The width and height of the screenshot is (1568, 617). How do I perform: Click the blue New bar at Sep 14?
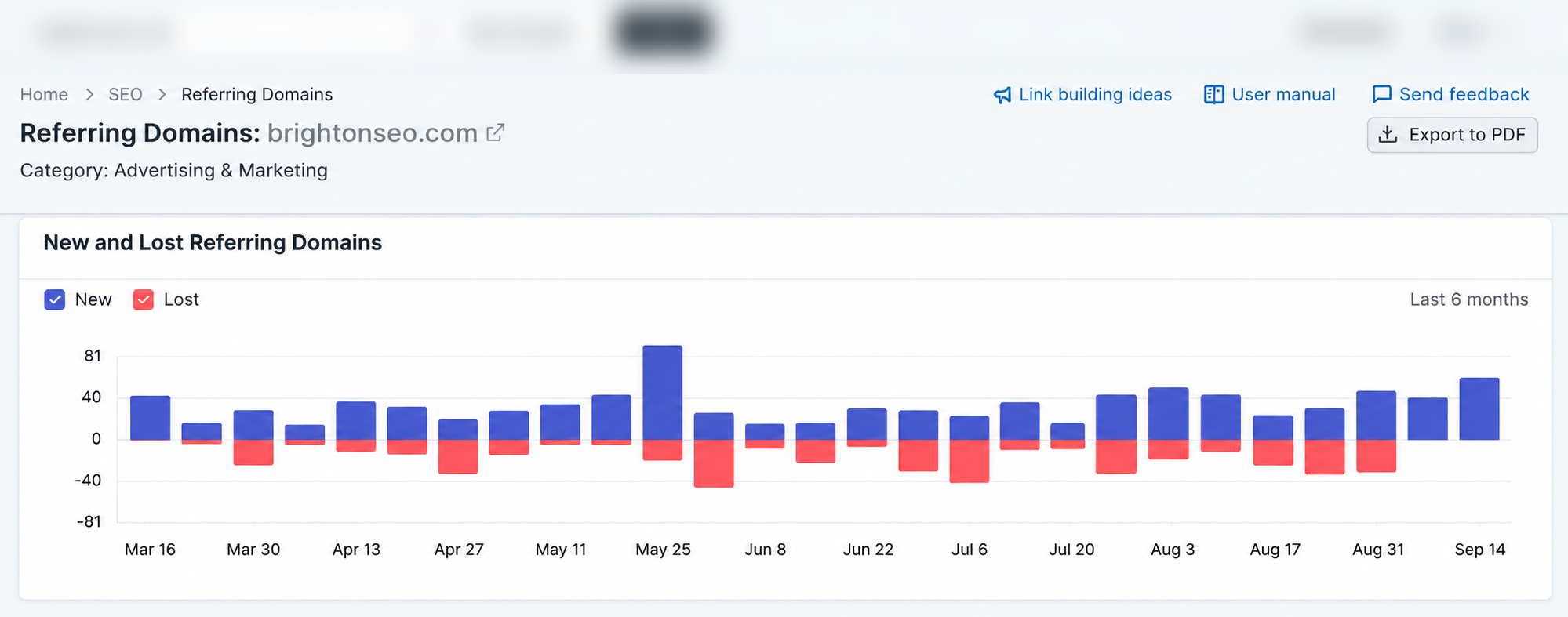click(x=1479, y=409)
